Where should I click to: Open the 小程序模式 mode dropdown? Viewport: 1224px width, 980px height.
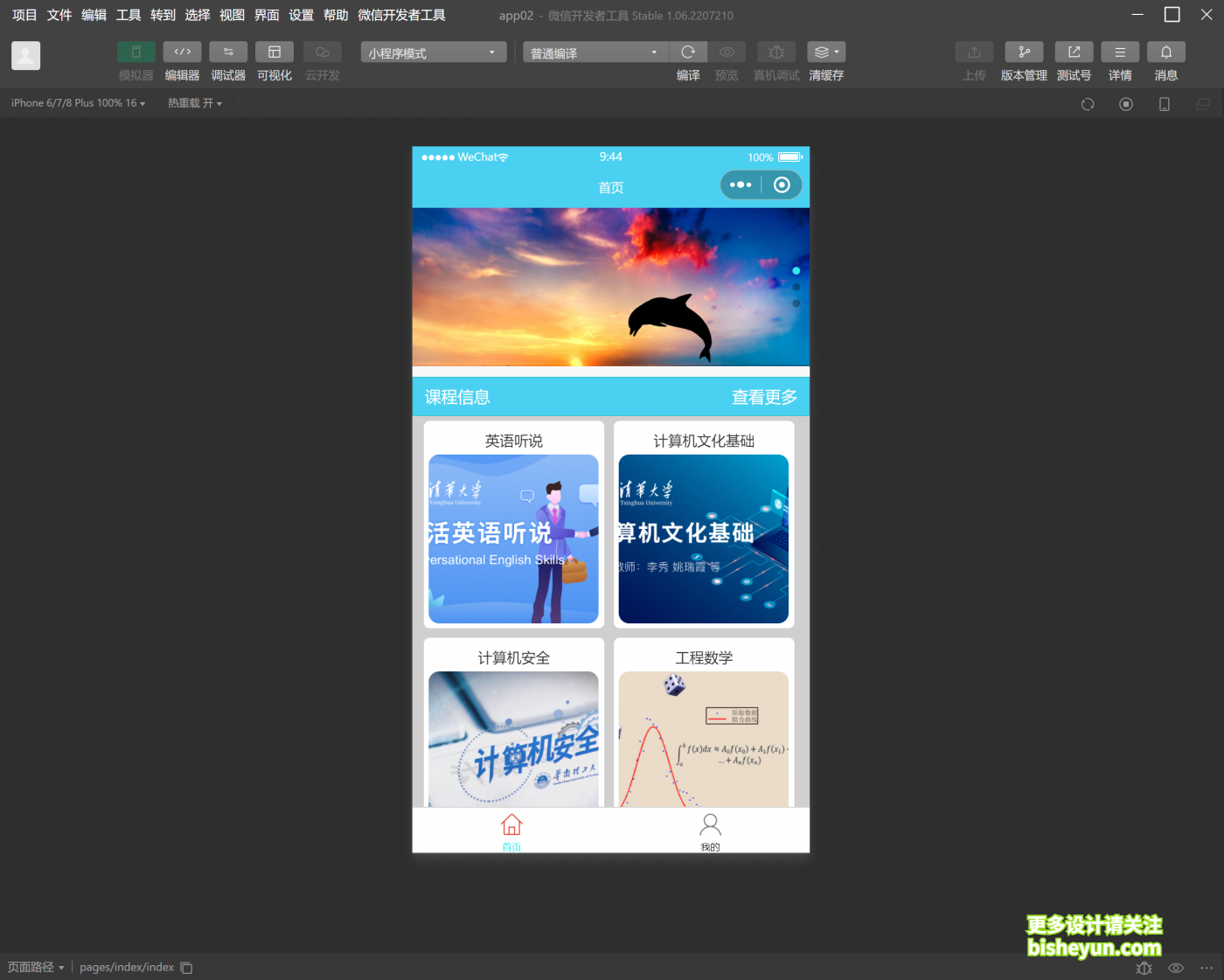pos(432,52)
